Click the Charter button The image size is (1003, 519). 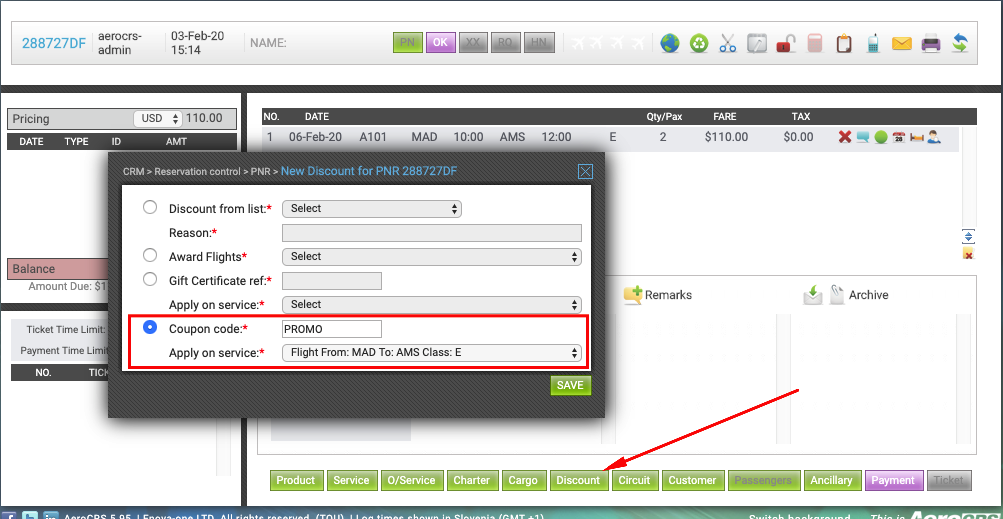[x=471, y=481]
